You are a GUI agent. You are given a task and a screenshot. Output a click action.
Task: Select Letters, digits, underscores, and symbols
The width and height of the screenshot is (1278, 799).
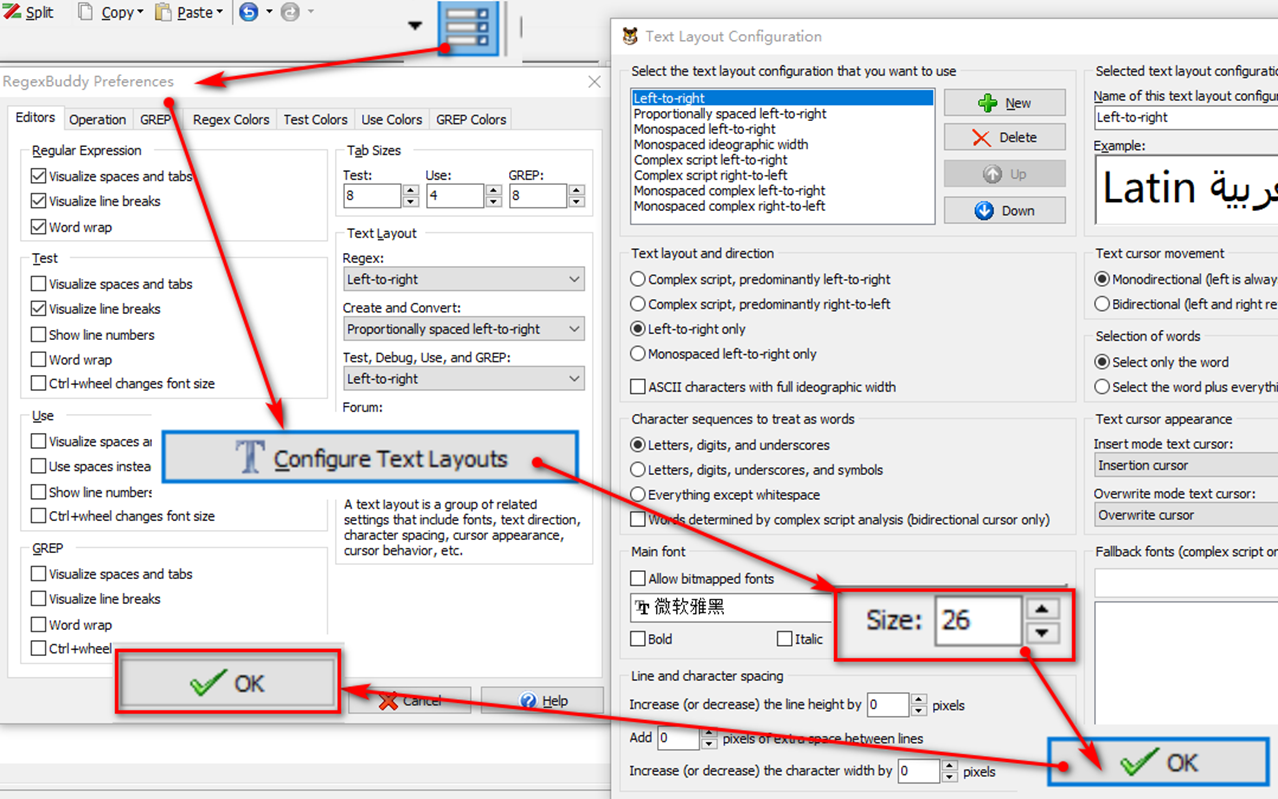coord(638,470)
